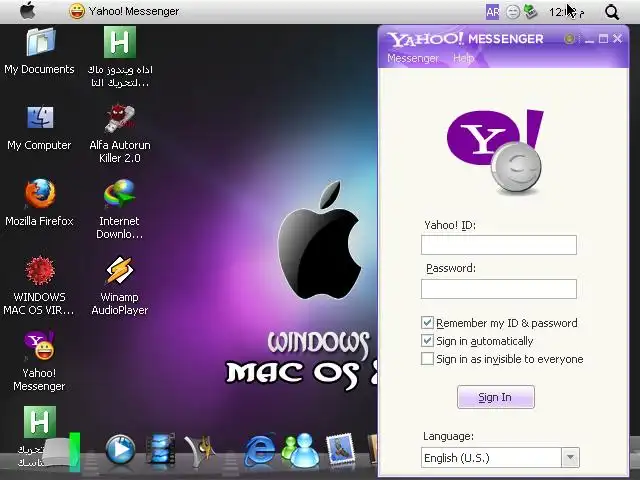This screenshot has height=480, width=640.
Task: Click the clock in the menu bar
Action: click(x=567, y=12)
